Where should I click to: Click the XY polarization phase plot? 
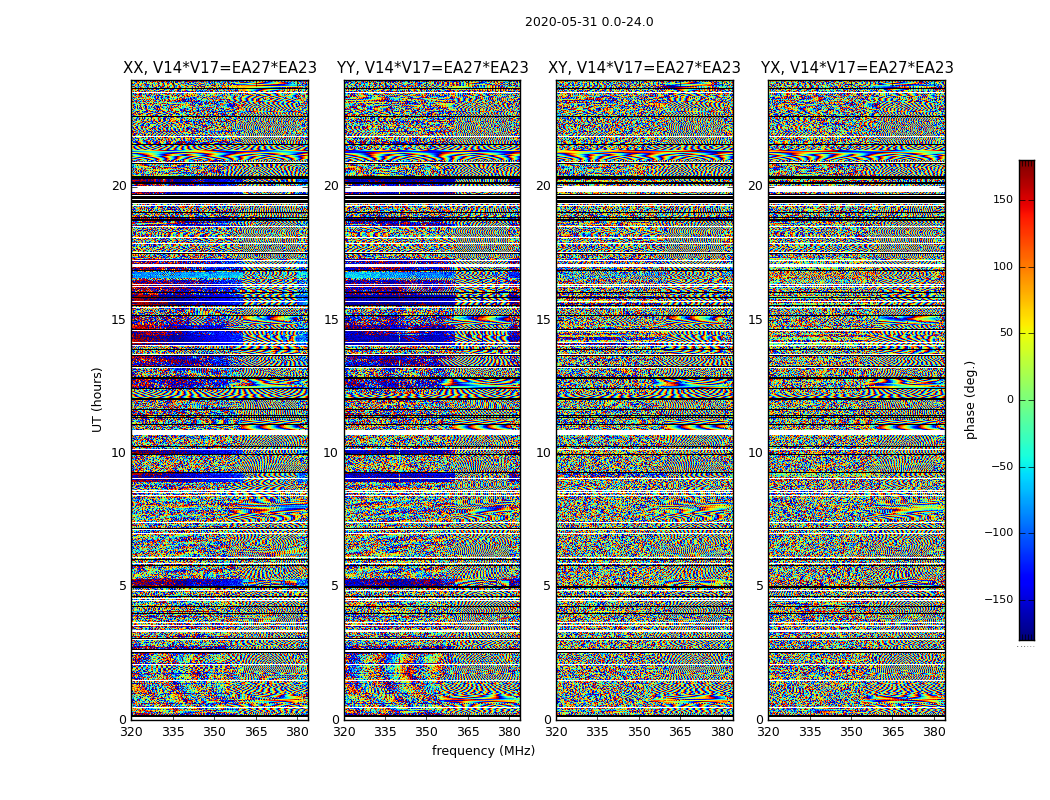tap(645, 400)
